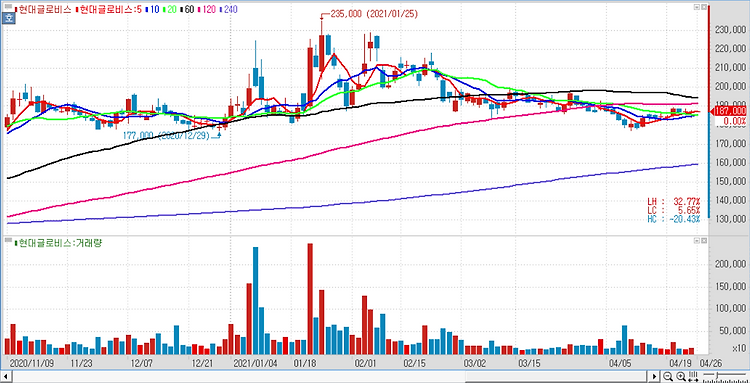Click the zoom in magnifier icon
This screenshot has width=750, height=383.
(x=681, y=376)
